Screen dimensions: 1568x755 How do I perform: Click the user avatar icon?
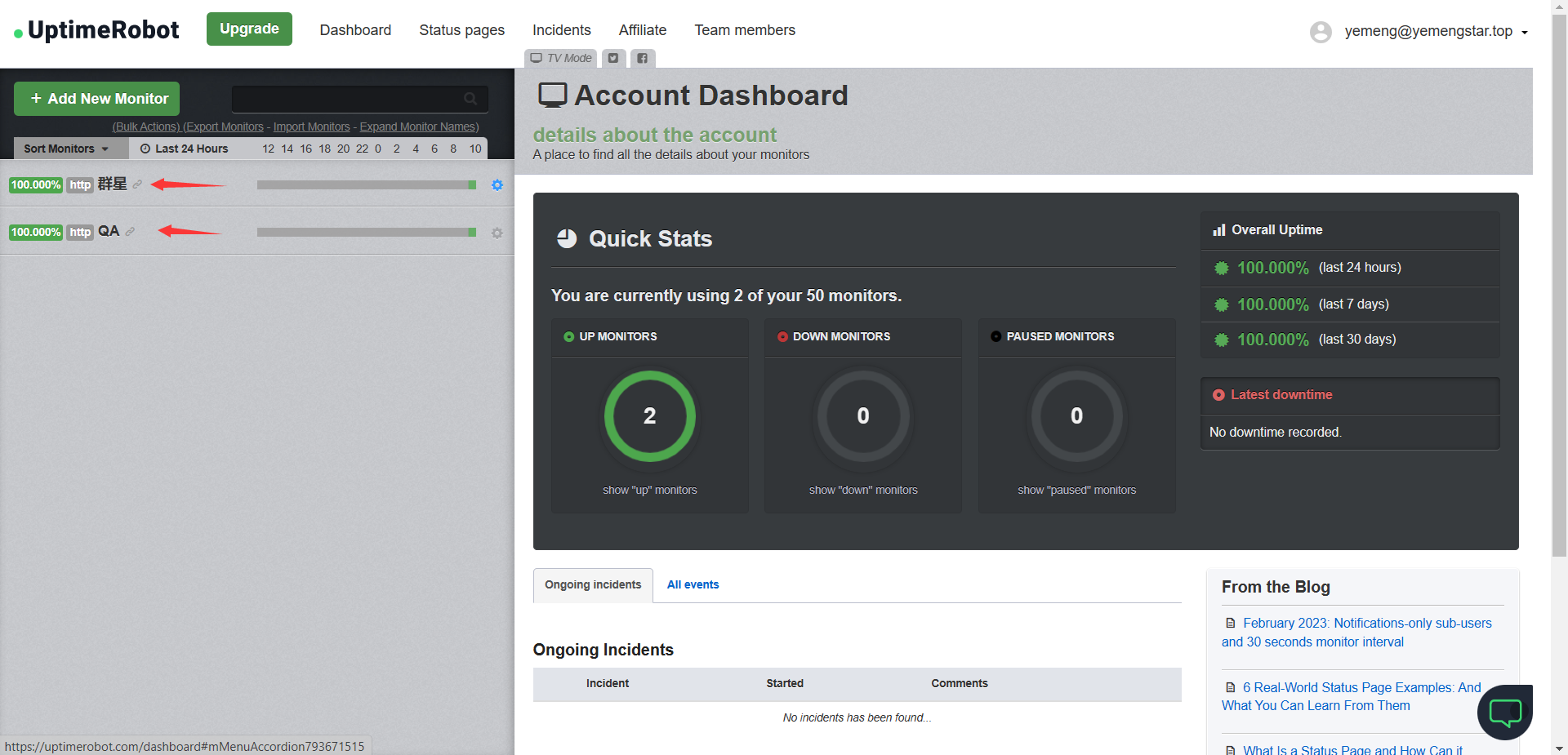[x=1321, y=32]
